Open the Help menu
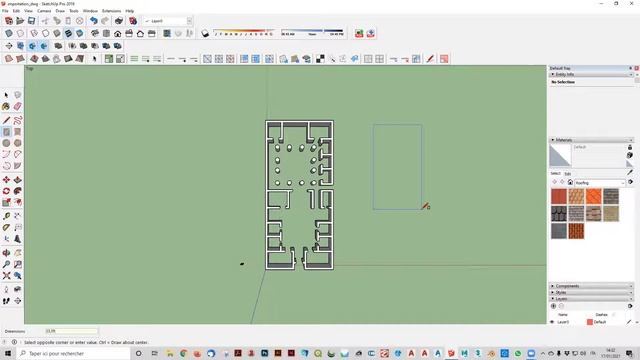The image size is (640, 360). click(129, 11)
